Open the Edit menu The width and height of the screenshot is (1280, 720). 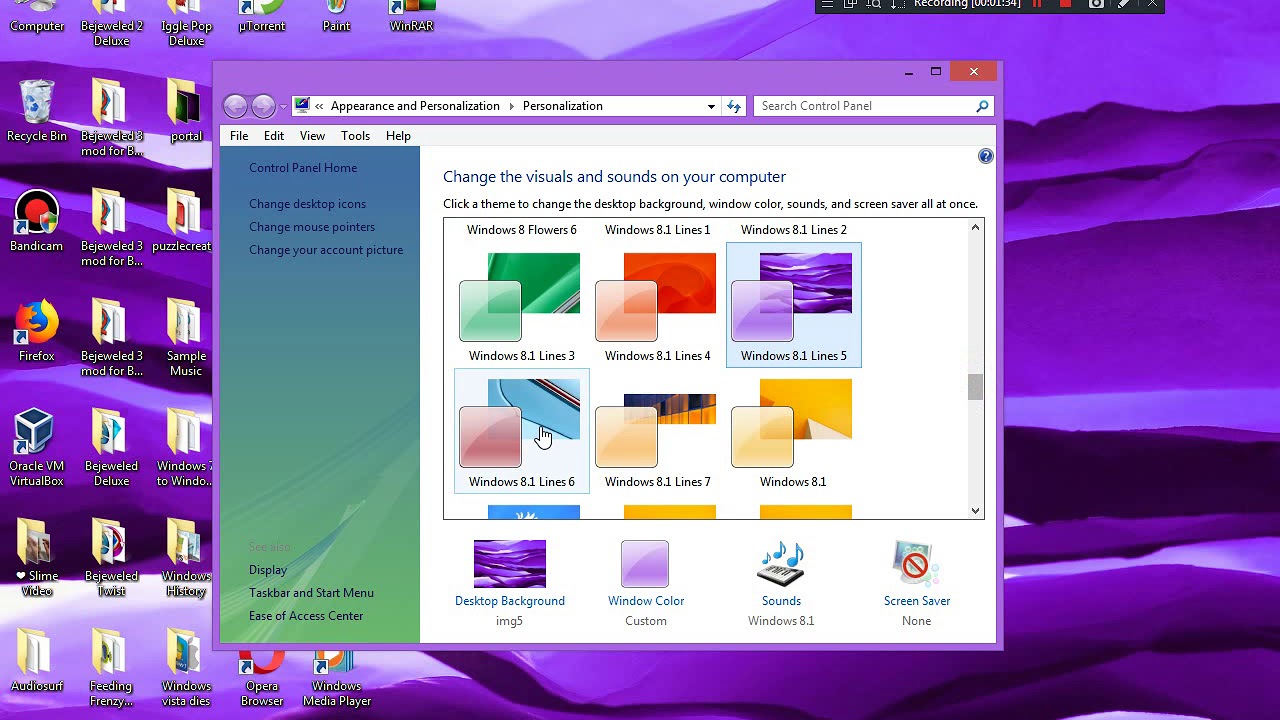(274, 136)
